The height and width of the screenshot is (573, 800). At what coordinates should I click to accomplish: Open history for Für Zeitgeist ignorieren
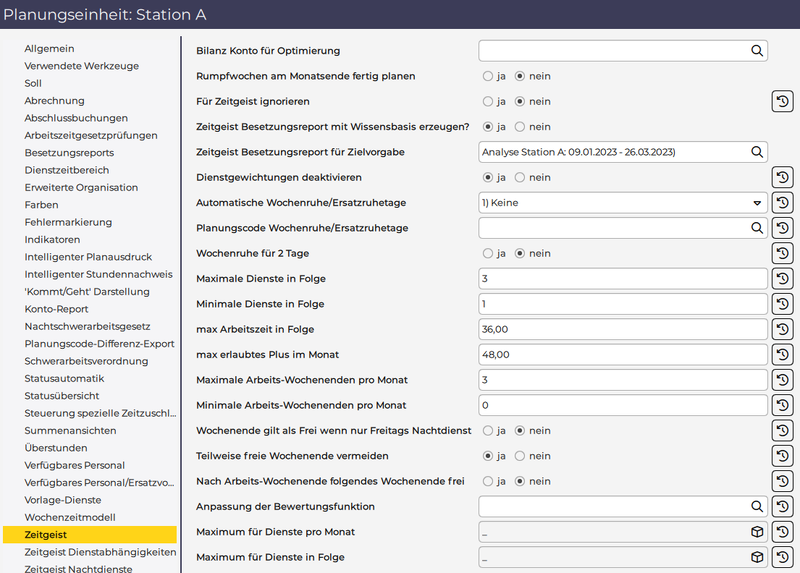(x=783, y=101)
